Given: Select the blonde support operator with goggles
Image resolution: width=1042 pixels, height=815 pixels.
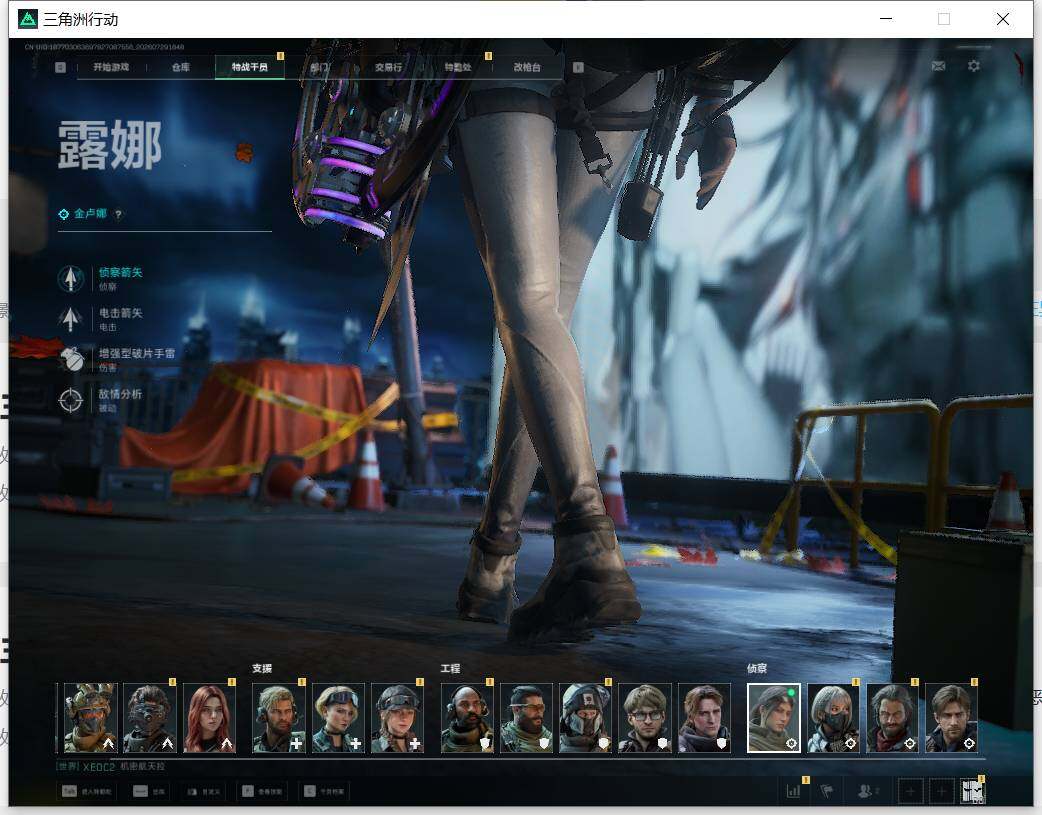Looking at the screenshot, I should point(338,718).
